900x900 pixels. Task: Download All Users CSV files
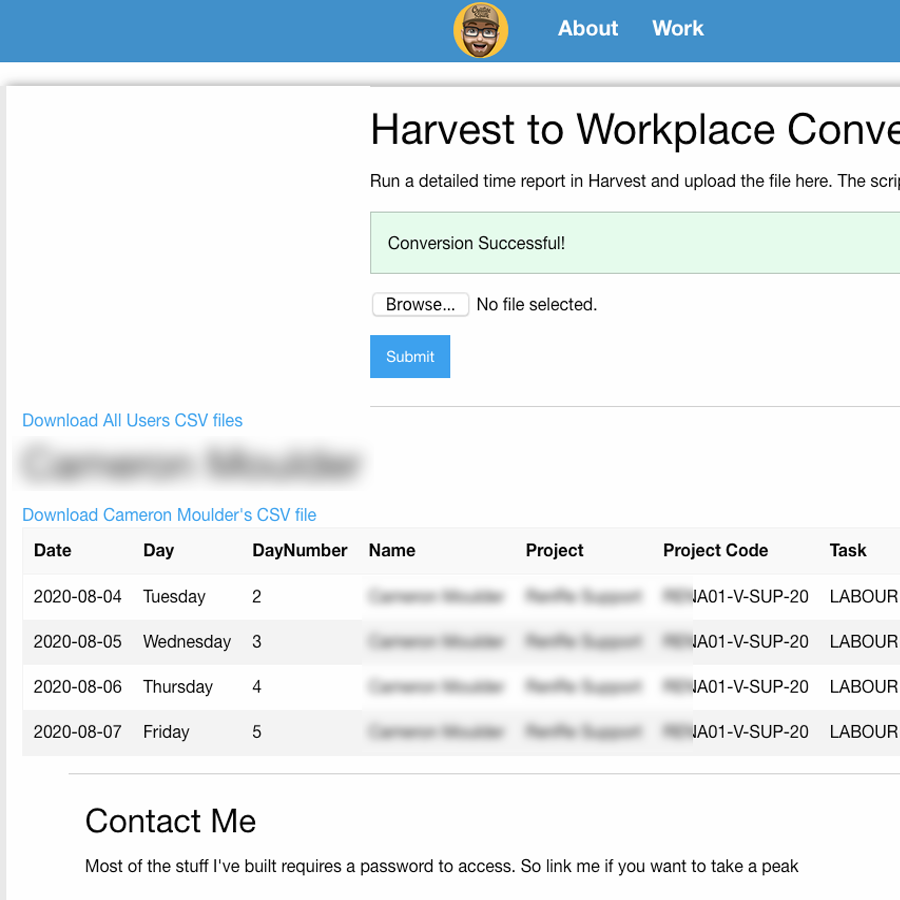(x=132, y=421)
